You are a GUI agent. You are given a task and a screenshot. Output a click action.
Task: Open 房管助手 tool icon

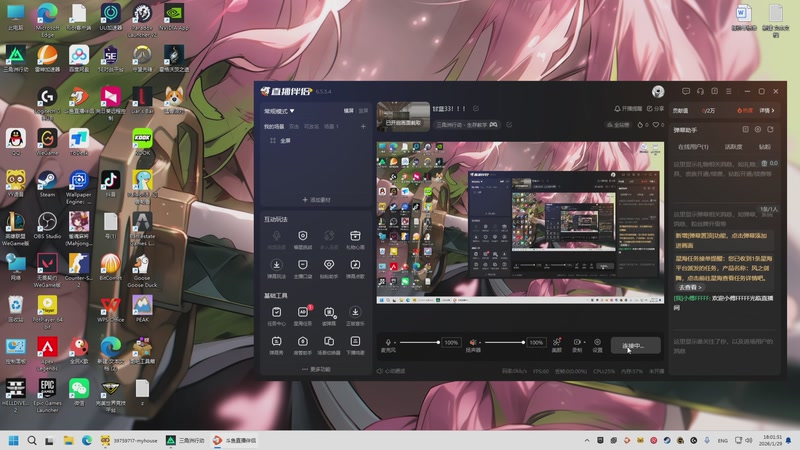click(x=303, y=341)
